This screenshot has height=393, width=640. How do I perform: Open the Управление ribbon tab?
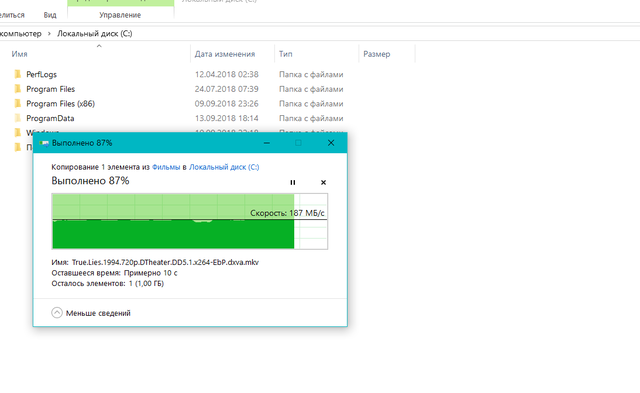(120, 15)
